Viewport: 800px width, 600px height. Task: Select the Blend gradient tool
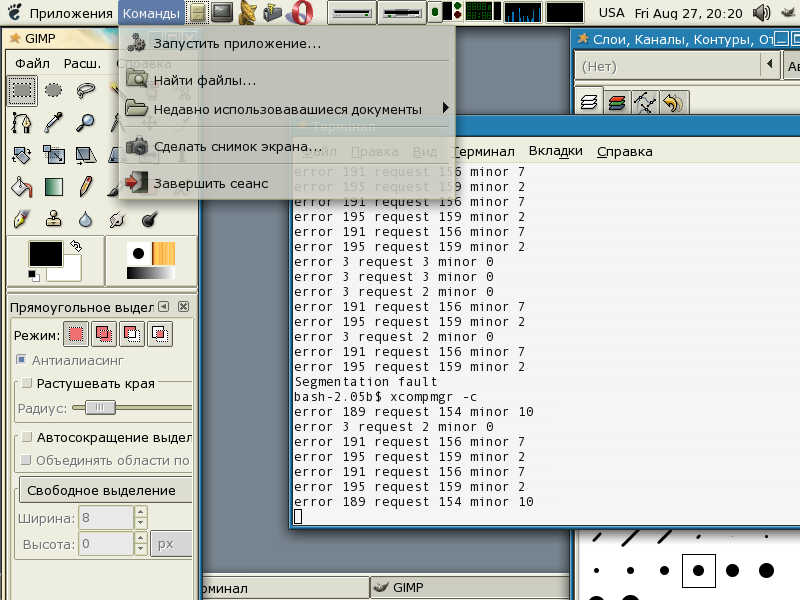tap(54, 187)
